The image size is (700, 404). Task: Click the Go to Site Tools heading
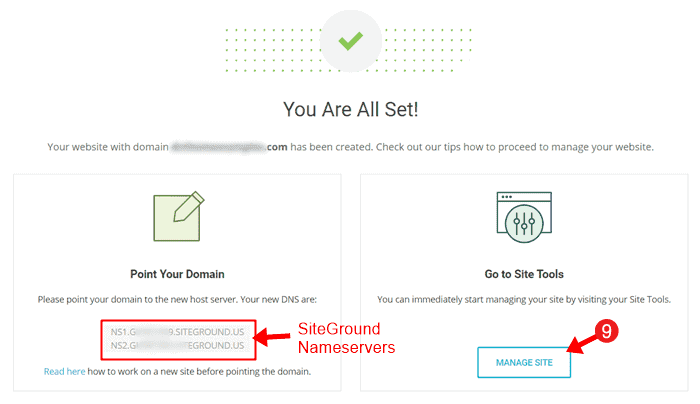pyautogui.click(x=524, y=274)
